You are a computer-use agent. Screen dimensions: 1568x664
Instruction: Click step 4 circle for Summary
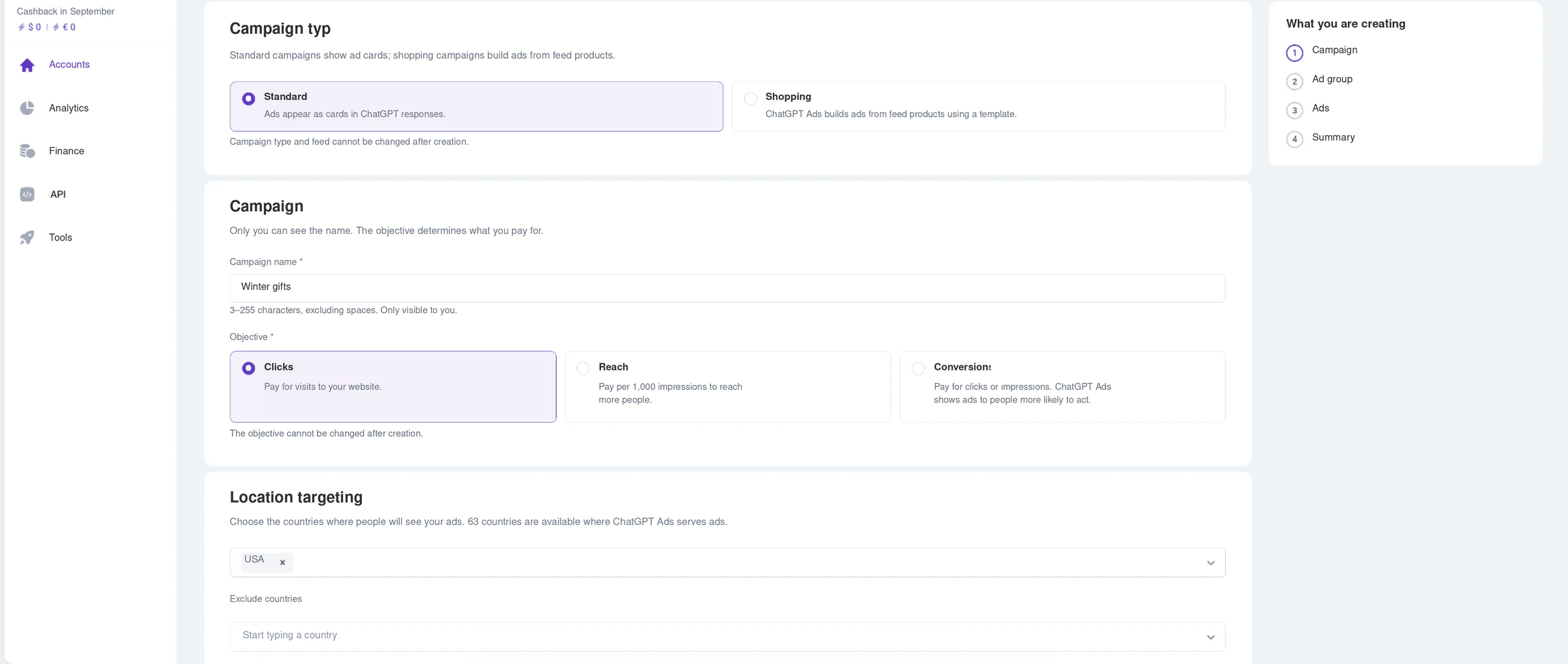[x=1294, y=139]
